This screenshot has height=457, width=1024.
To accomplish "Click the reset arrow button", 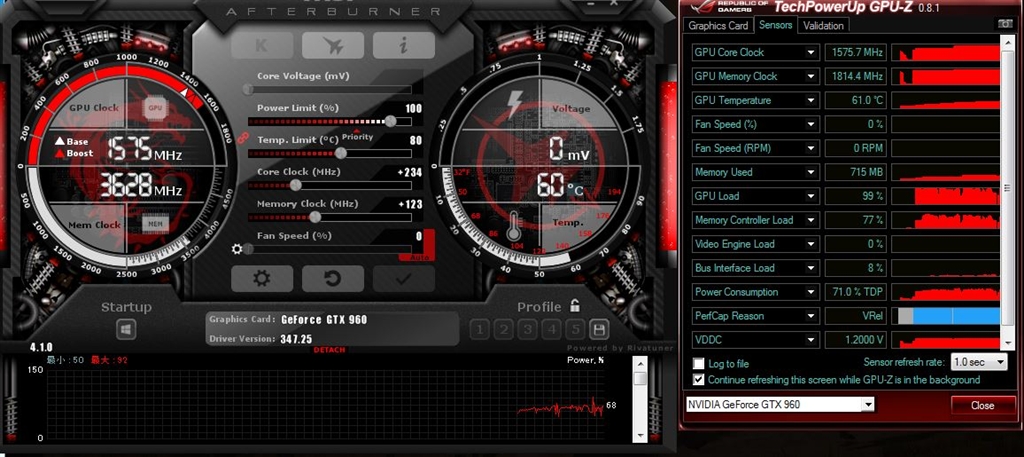I will [333, 279].
